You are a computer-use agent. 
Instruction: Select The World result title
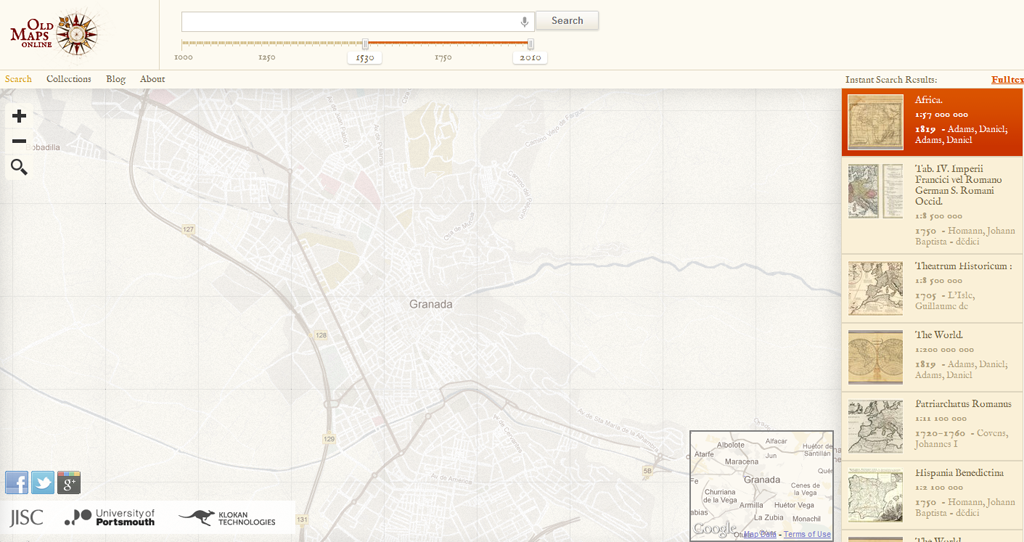click(x=938, y=335)
